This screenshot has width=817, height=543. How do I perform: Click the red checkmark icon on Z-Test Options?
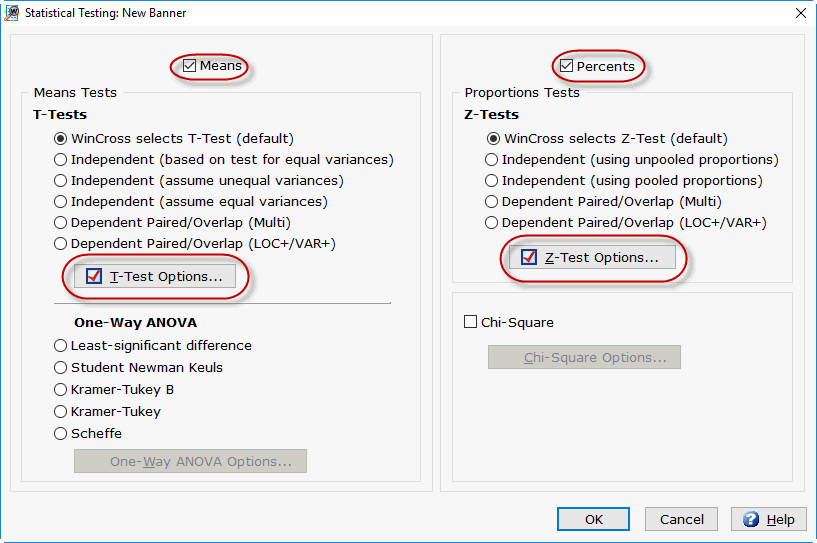click(x=529, y=257)
